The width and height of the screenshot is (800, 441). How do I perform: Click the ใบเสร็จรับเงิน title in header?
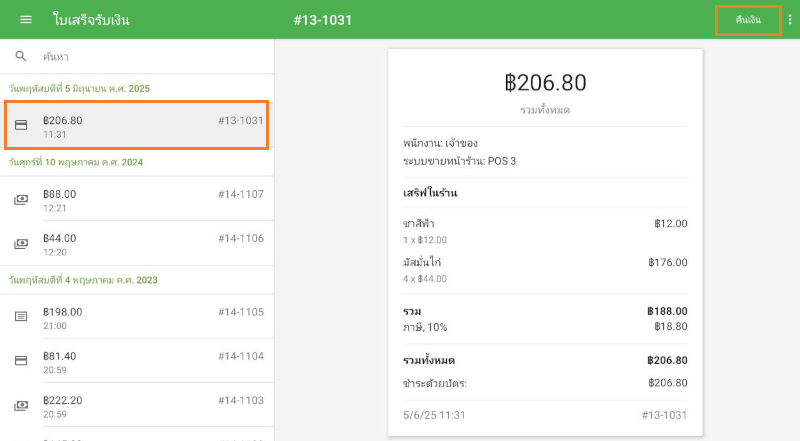(x=91, y=20)
